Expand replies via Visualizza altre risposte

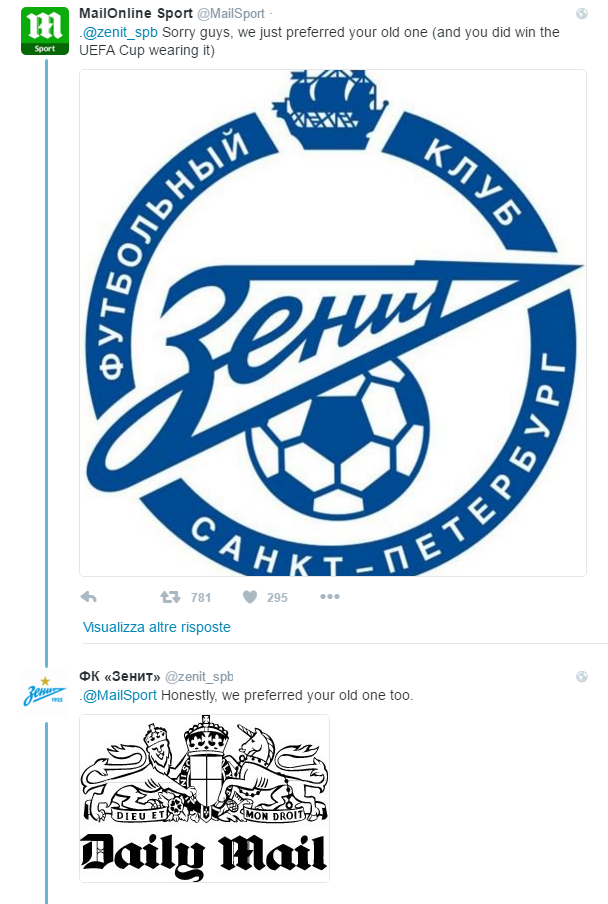point(157,627)
